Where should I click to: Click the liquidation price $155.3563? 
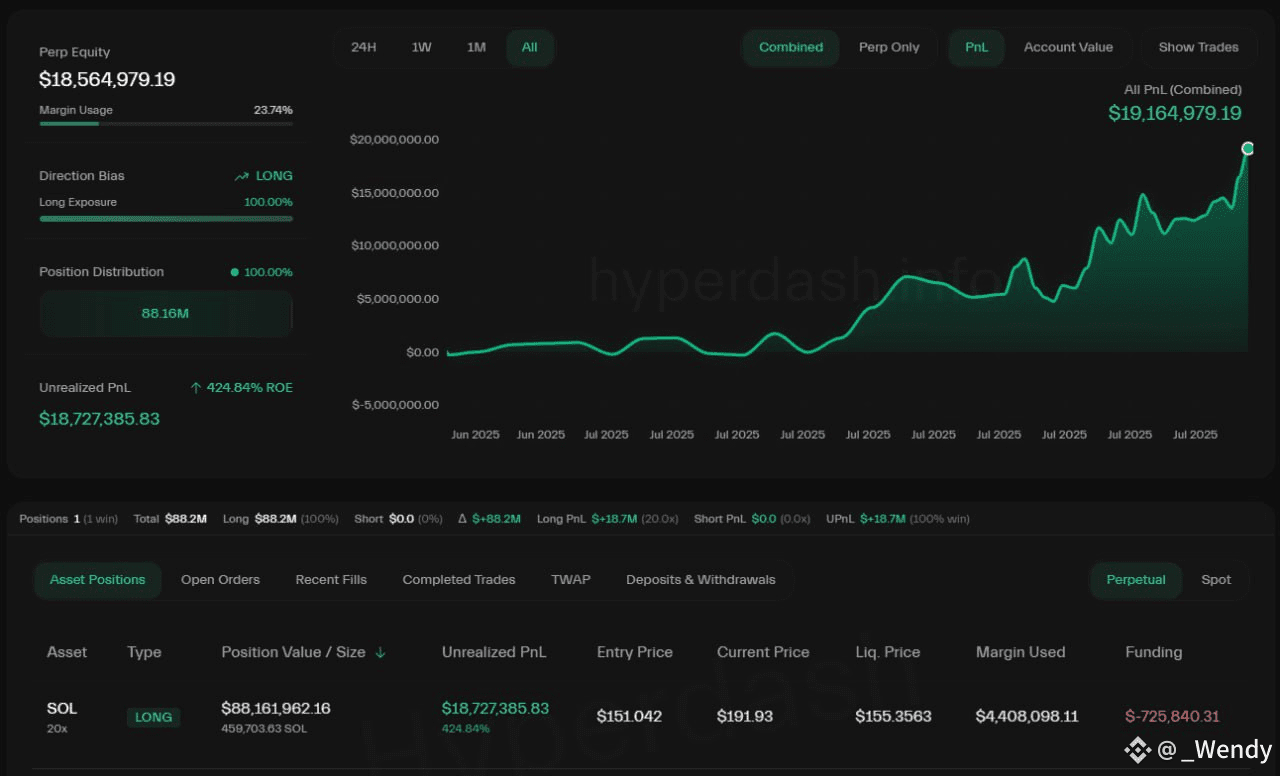(x=893, y=716)
